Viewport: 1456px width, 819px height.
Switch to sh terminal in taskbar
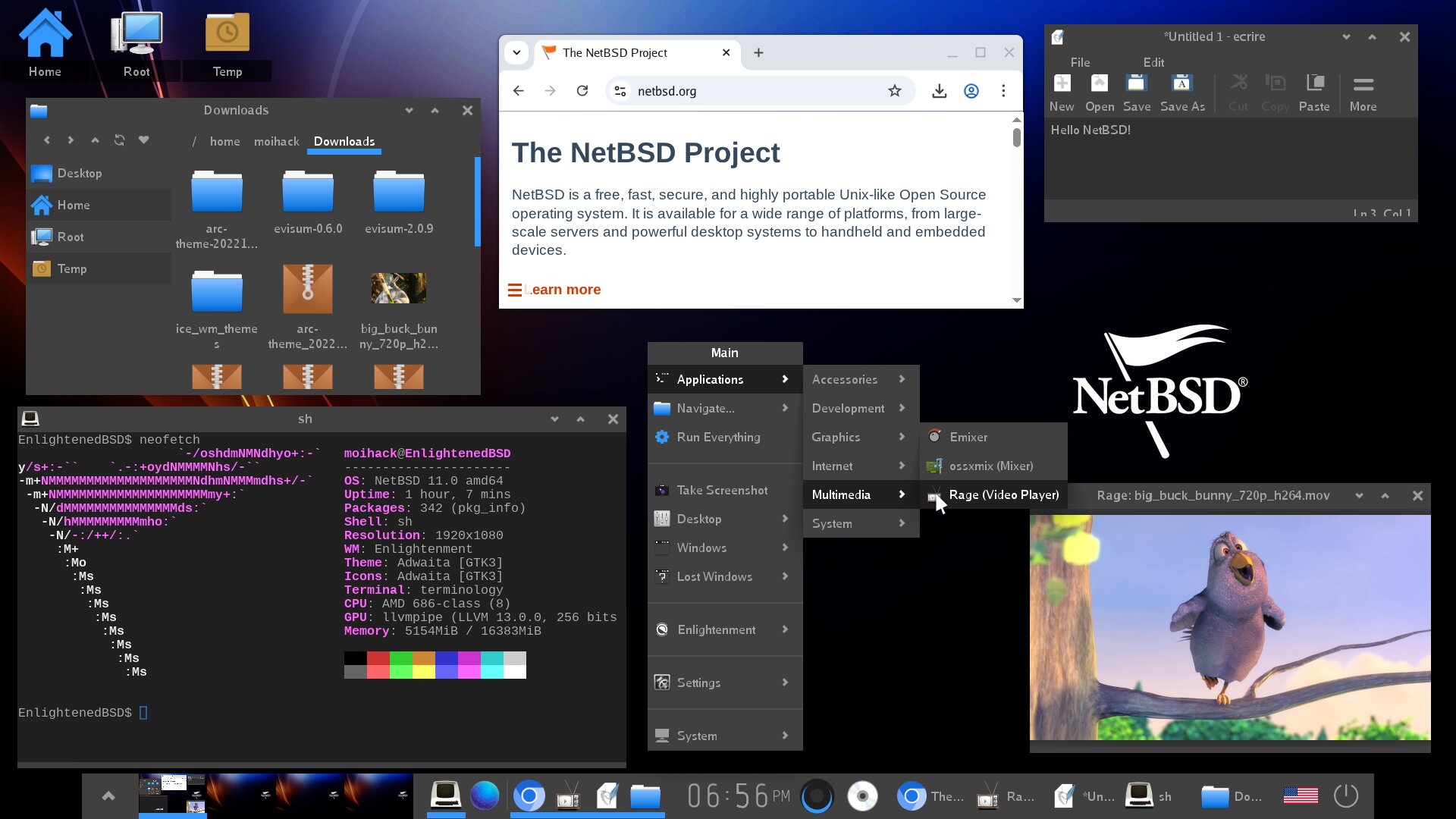click(x=1149, y=795)
